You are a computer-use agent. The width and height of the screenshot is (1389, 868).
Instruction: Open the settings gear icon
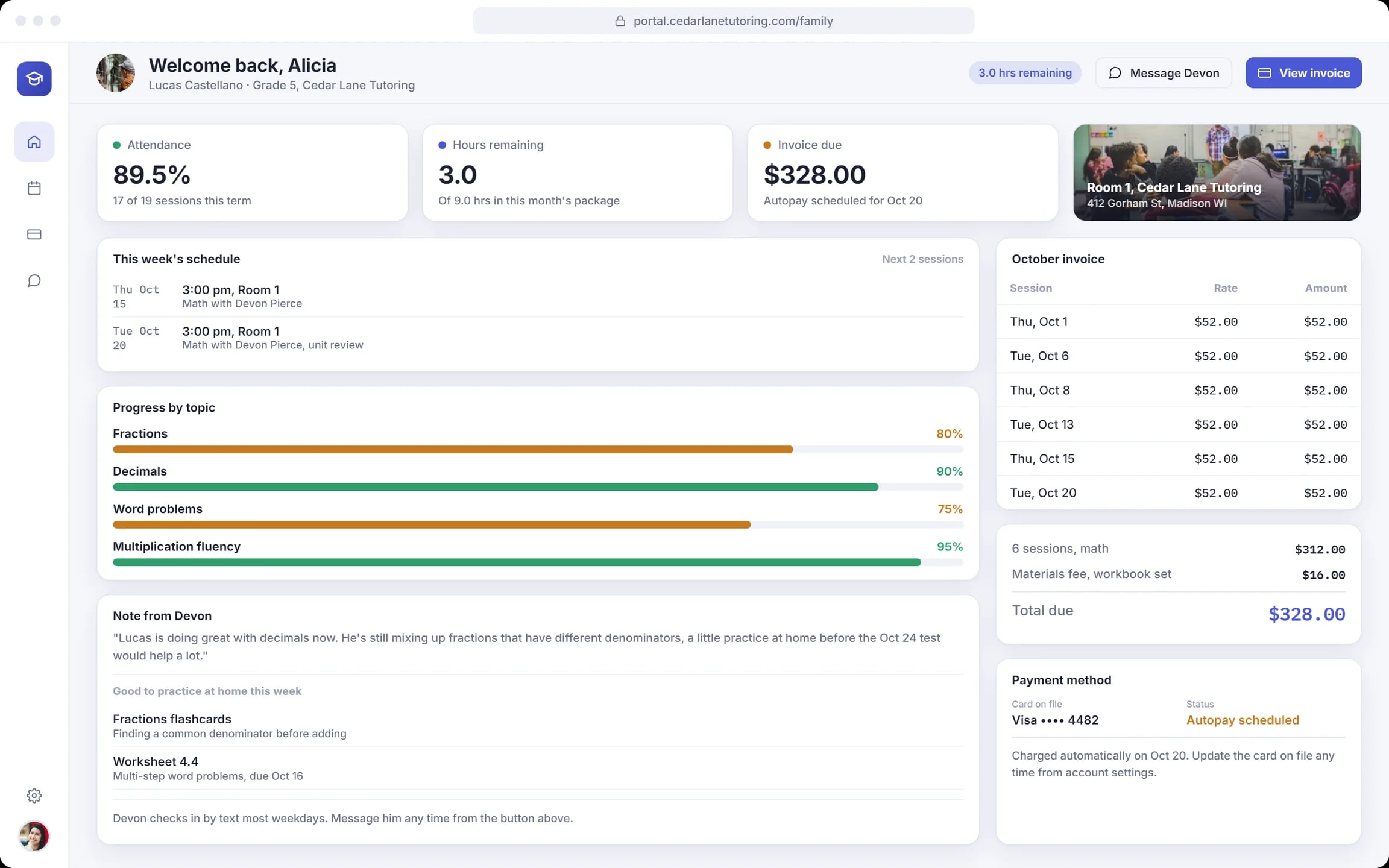tap(34, 796)
